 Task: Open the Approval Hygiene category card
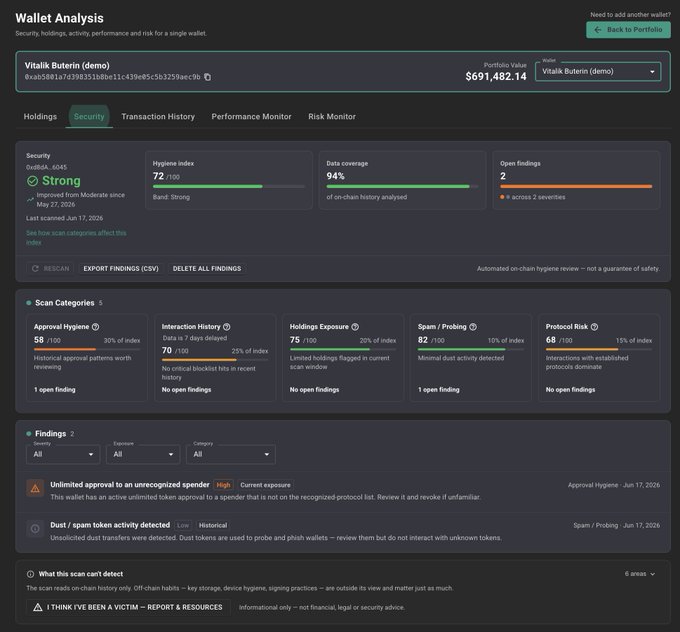(x=87, y=358)
